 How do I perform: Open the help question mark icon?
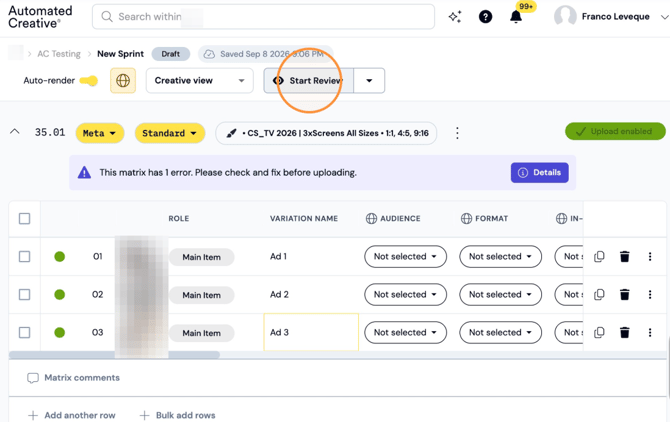pyautogui.click(x=485, y=17)
